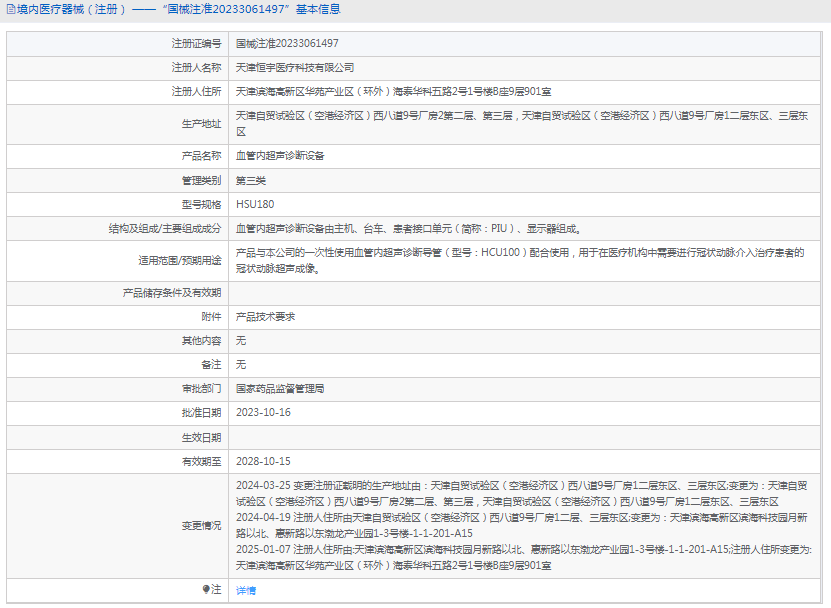This screenshot has height=608, width=831.
Task: Click the 注册证编号 row label
Action: [196, 43]
